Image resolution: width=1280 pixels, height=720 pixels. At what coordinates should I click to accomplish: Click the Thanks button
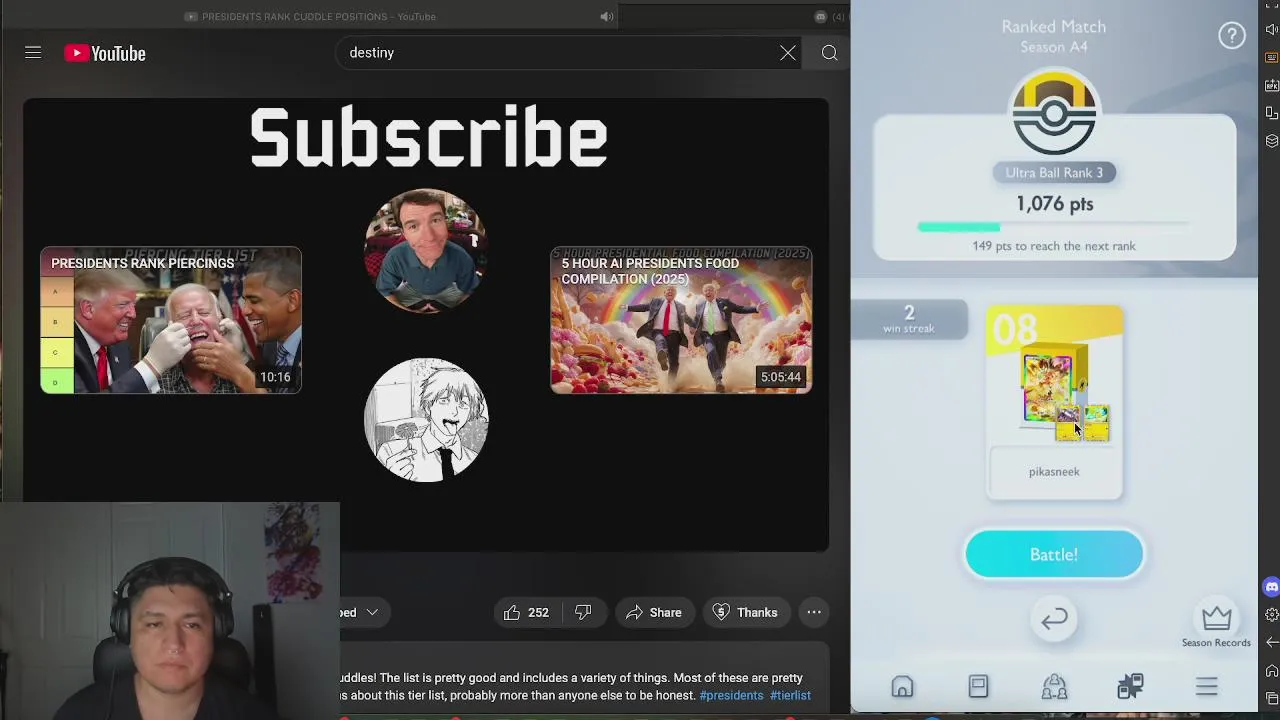coord(745,612)
